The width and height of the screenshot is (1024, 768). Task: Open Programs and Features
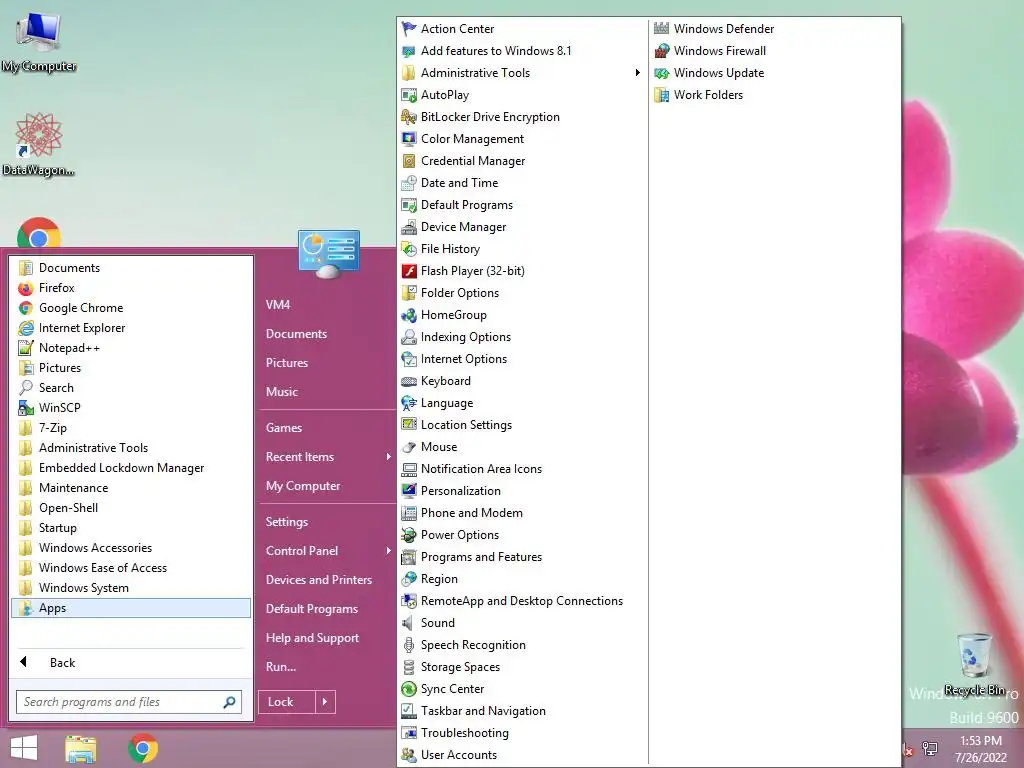point(481,557)
